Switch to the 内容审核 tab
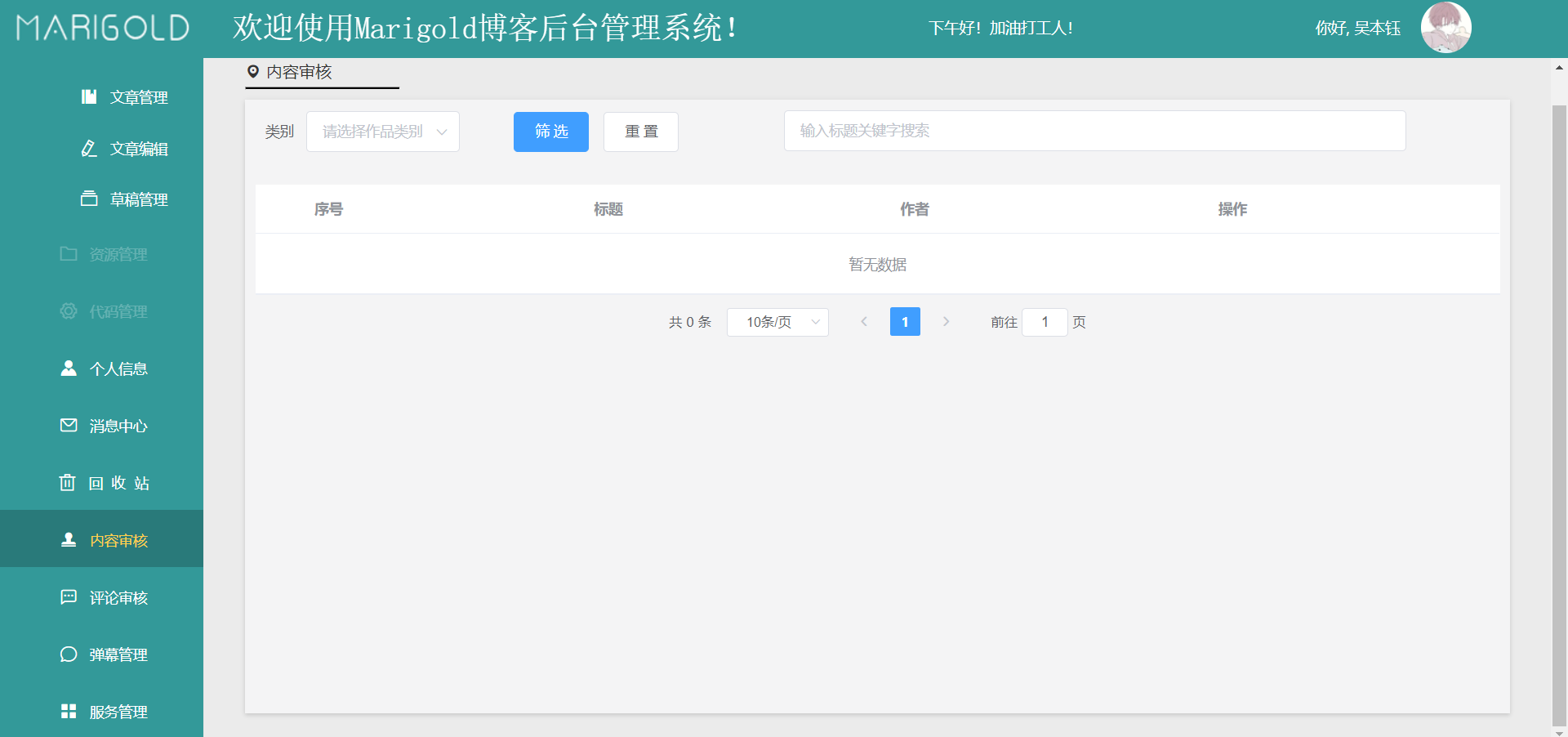The image size is (1568, 737). click(299, 72)
